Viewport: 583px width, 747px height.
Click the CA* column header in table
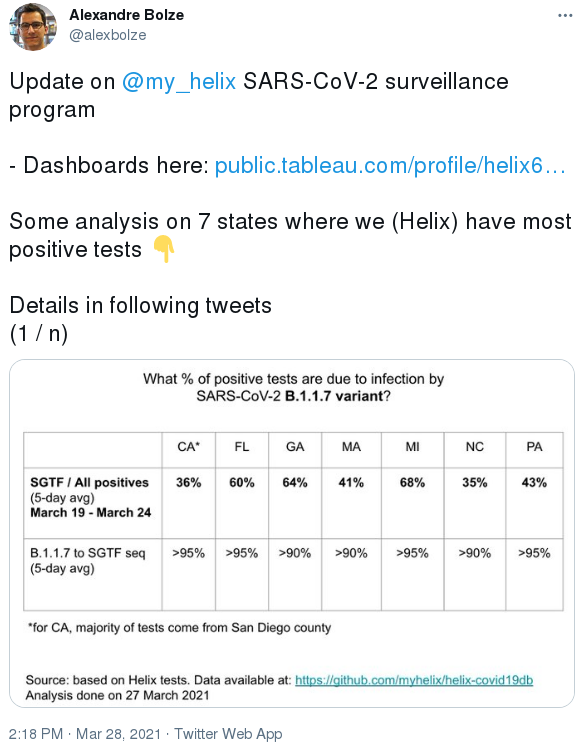click(189, 447)
